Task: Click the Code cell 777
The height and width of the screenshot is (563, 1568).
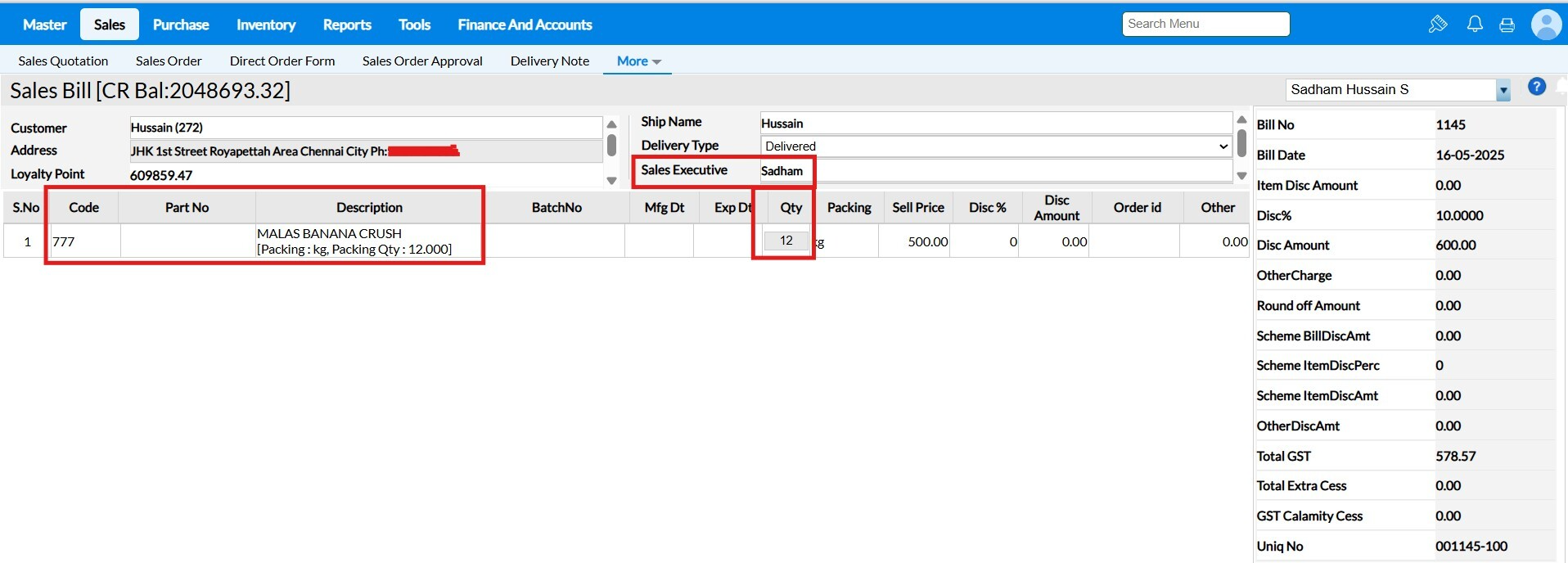Action: click(x=84, y=241)
